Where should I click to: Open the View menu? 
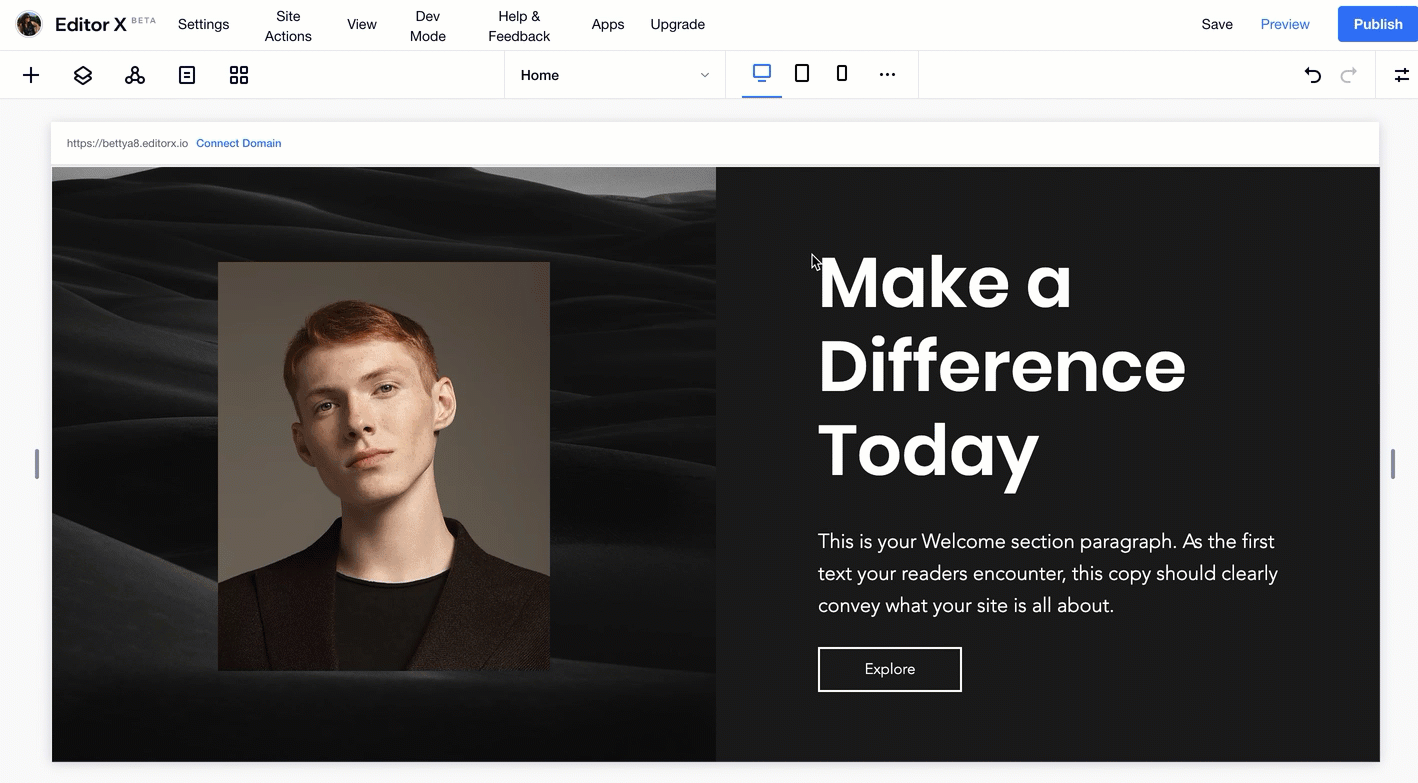362,24
